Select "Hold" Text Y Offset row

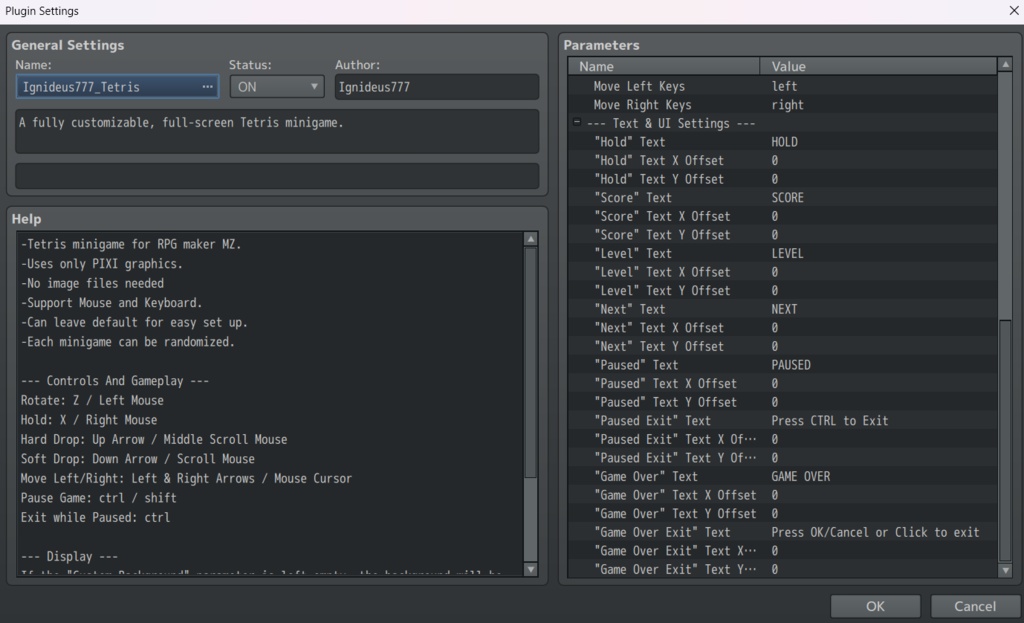pos(782,179)
